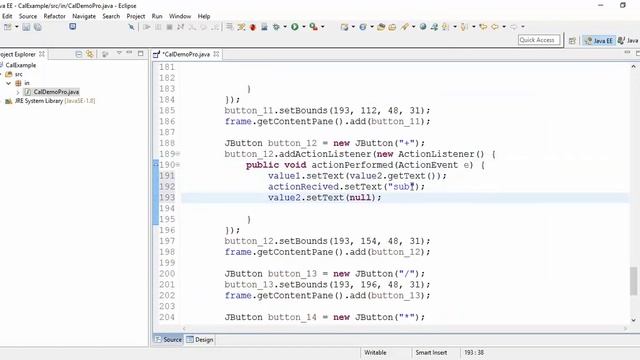Click the Run Last Tool icon
The height and width of the screenshot is (360, 640).
click(x=313, y=27)
